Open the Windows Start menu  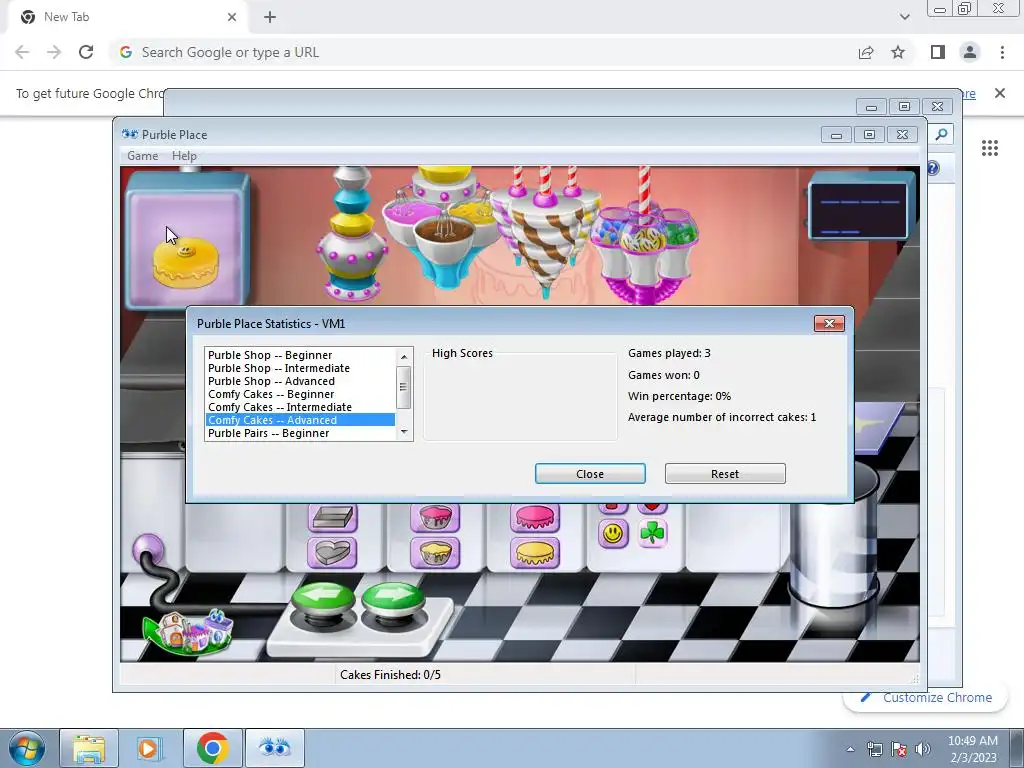27,748
